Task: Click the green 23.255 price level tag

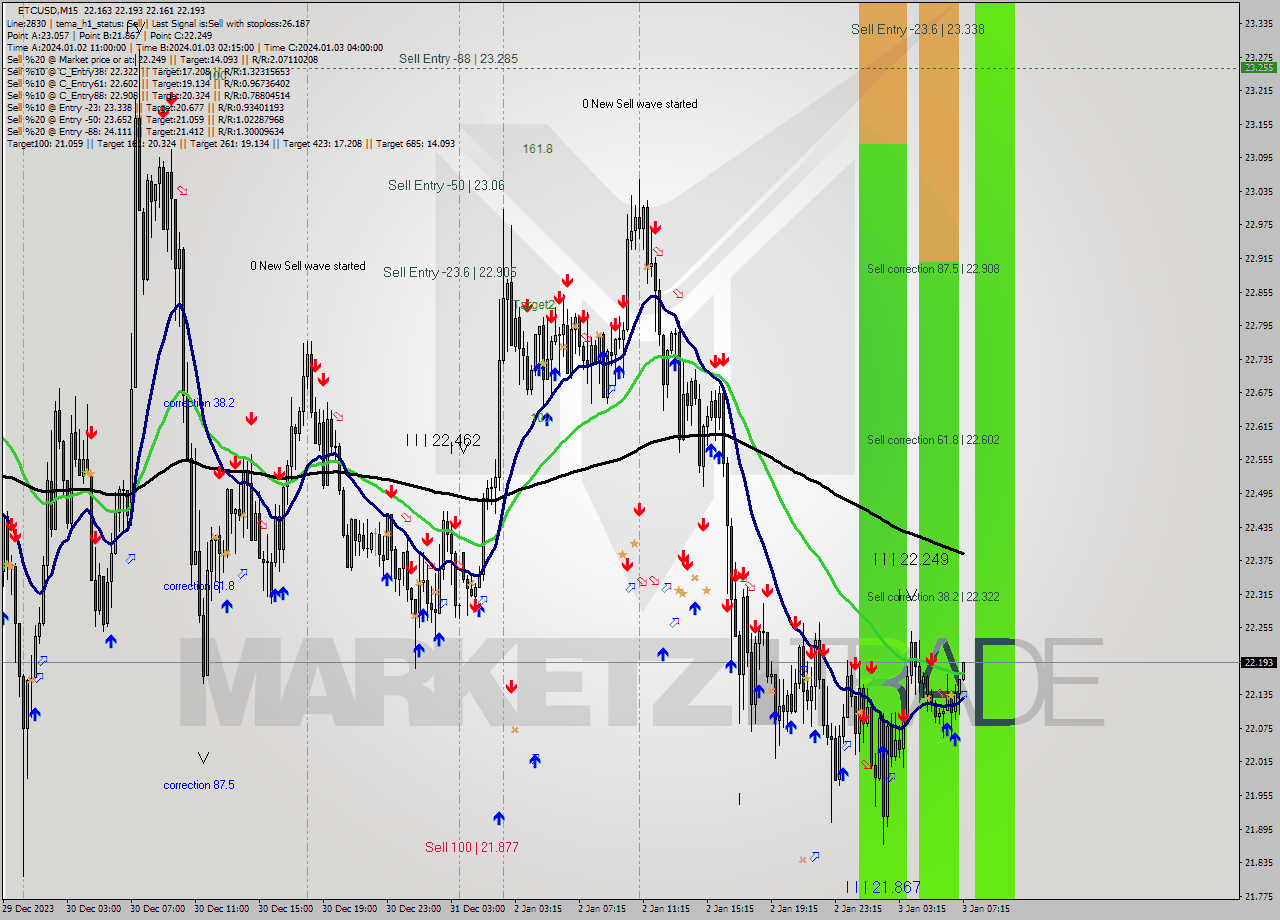Action: tap(1258, 68)
